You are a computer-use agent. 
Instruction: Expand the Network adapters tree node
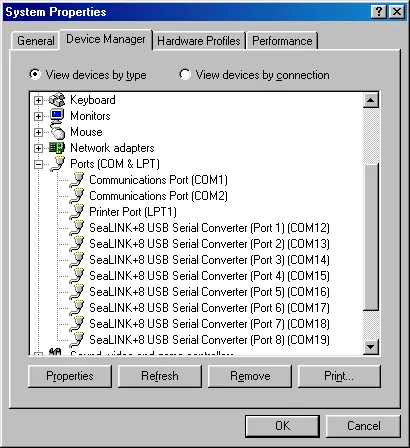(x=39, y=148)
